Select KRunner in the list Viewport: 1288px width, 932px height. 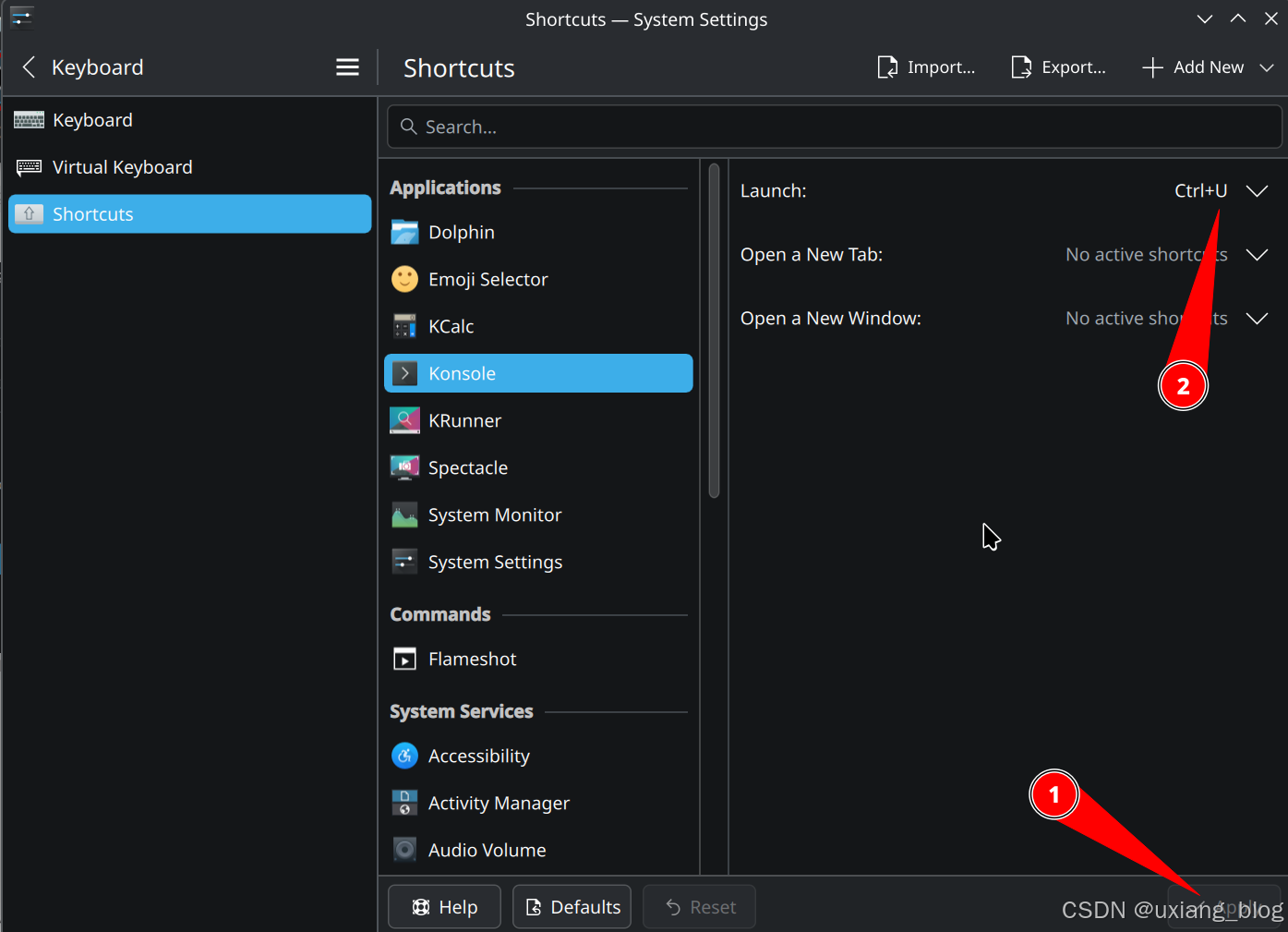538,420
